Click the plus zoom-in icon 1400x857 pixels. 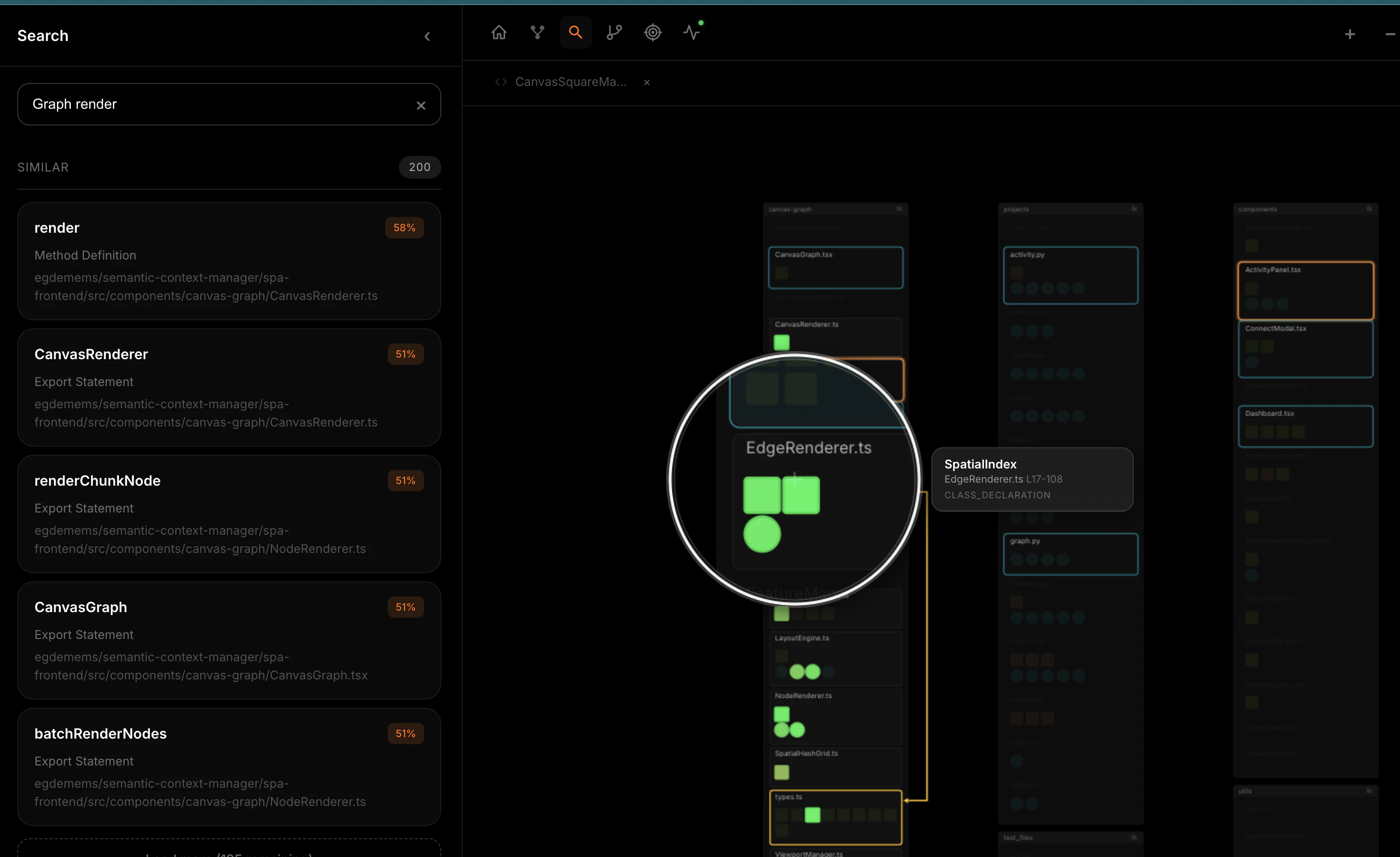click(x=1349, y=34)
